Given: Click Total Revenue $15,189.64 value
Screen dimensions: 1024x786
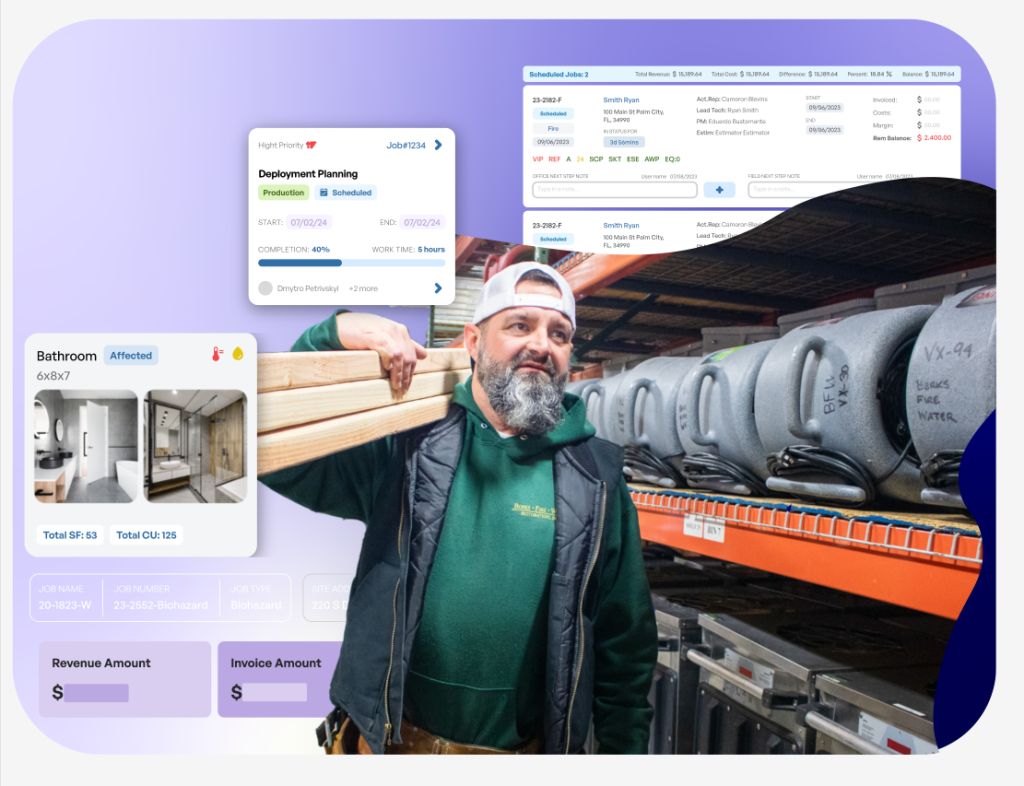Looking at the screenshot, I should (687, 74).
